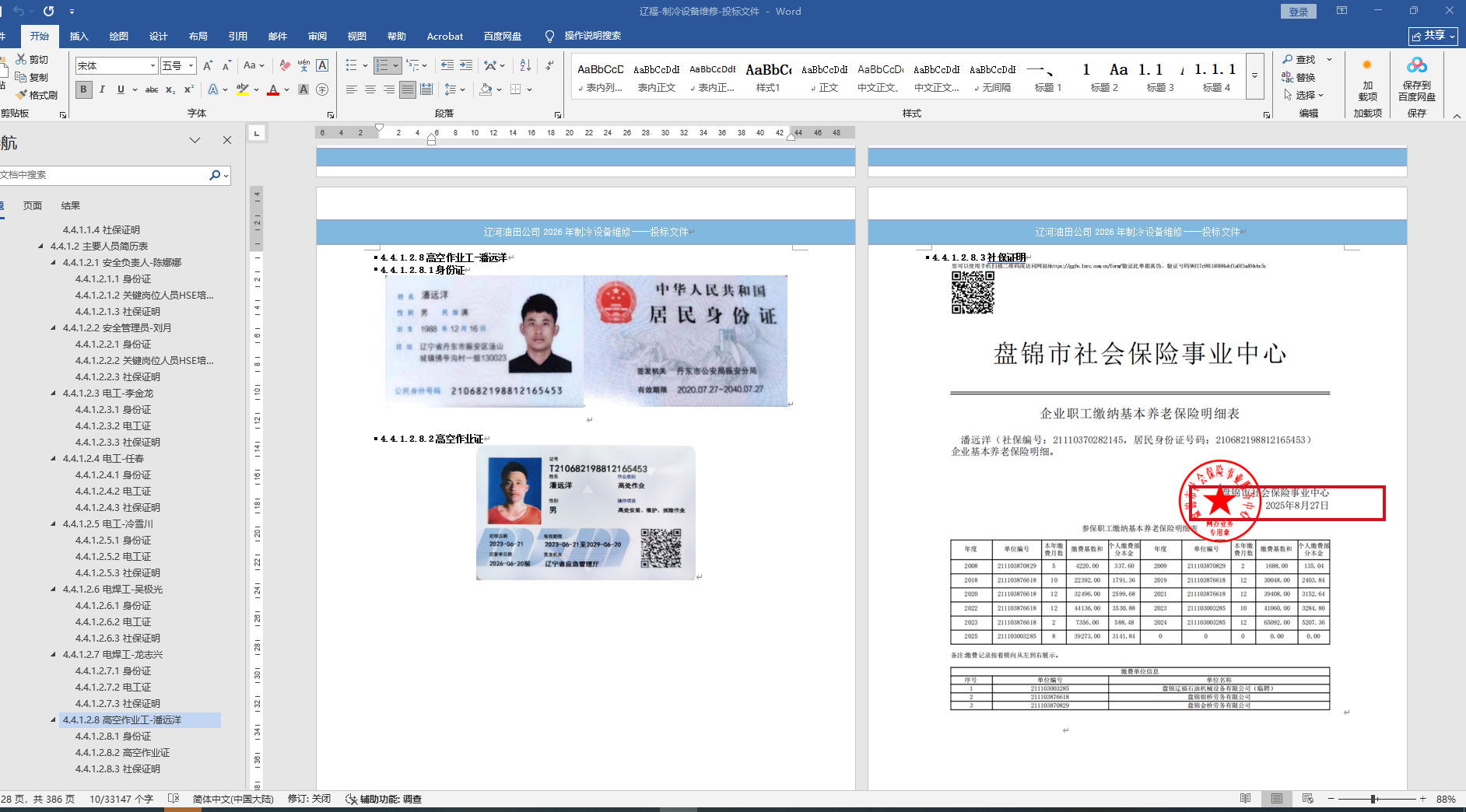Click the Redo/Repeat icon in the title bar
Screen dimensions: 1466x812
[x=48, y=11]
